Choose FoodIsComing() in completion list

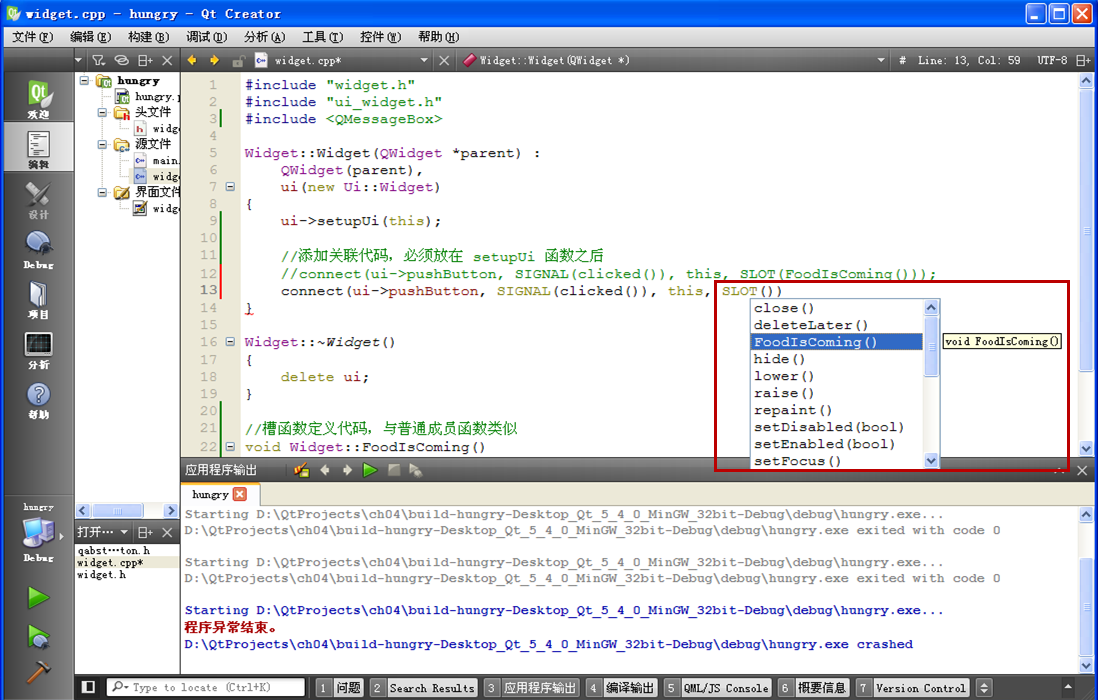[836, 342]
